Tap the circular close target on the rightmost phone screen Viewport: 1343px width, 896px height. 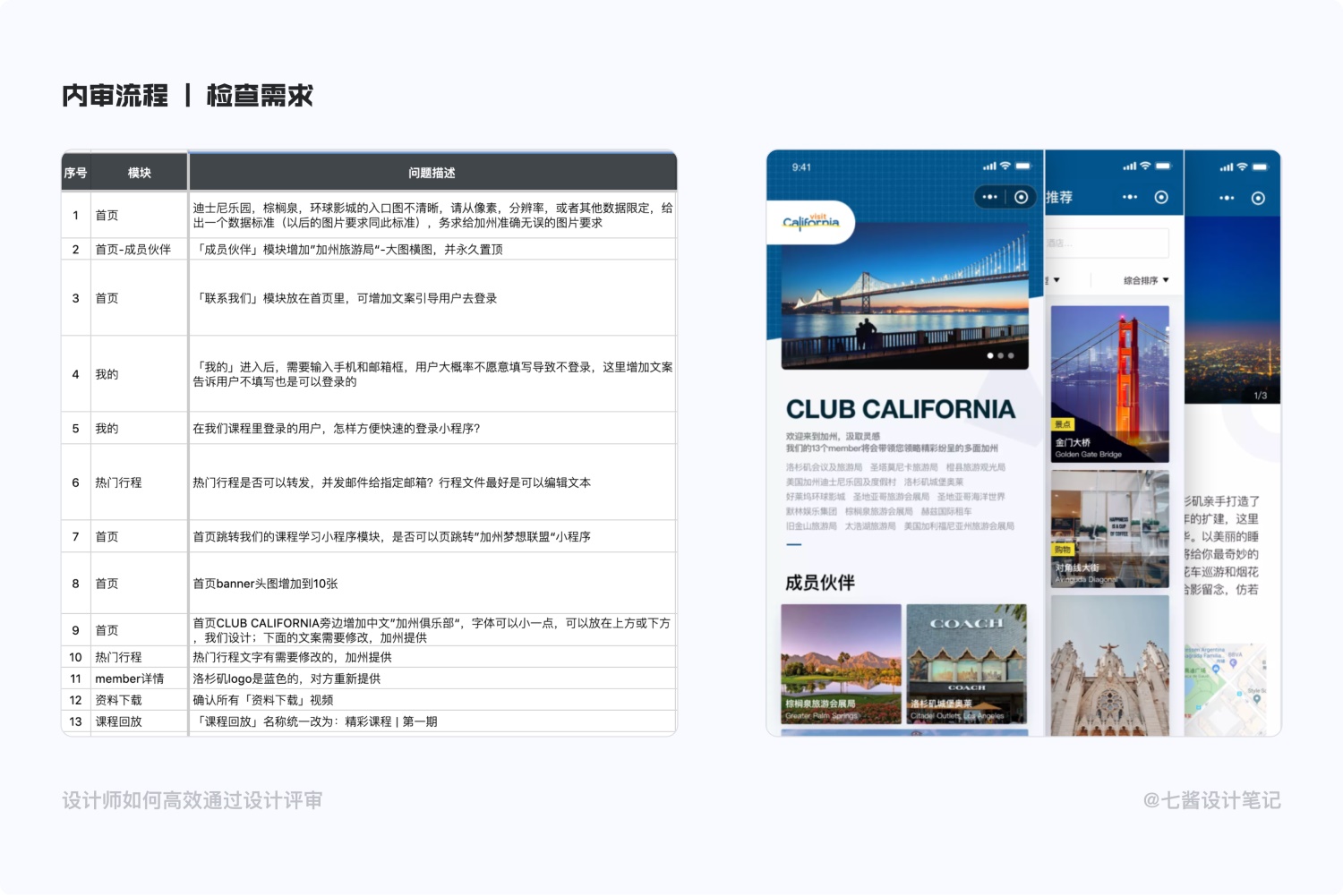point(1258,198)
